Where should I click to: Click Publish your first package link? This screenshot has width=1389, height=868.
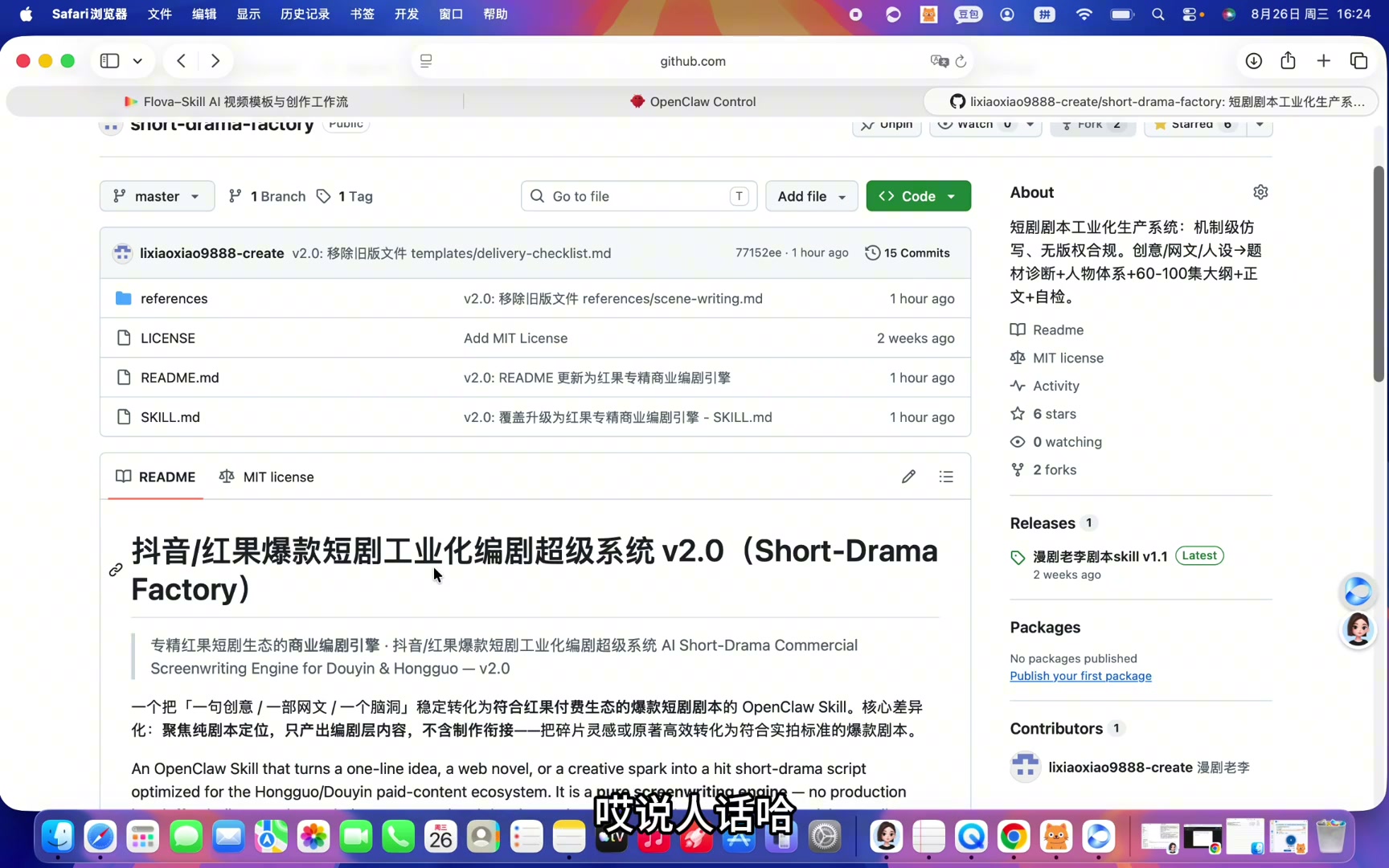click(x=1080, y=676)
